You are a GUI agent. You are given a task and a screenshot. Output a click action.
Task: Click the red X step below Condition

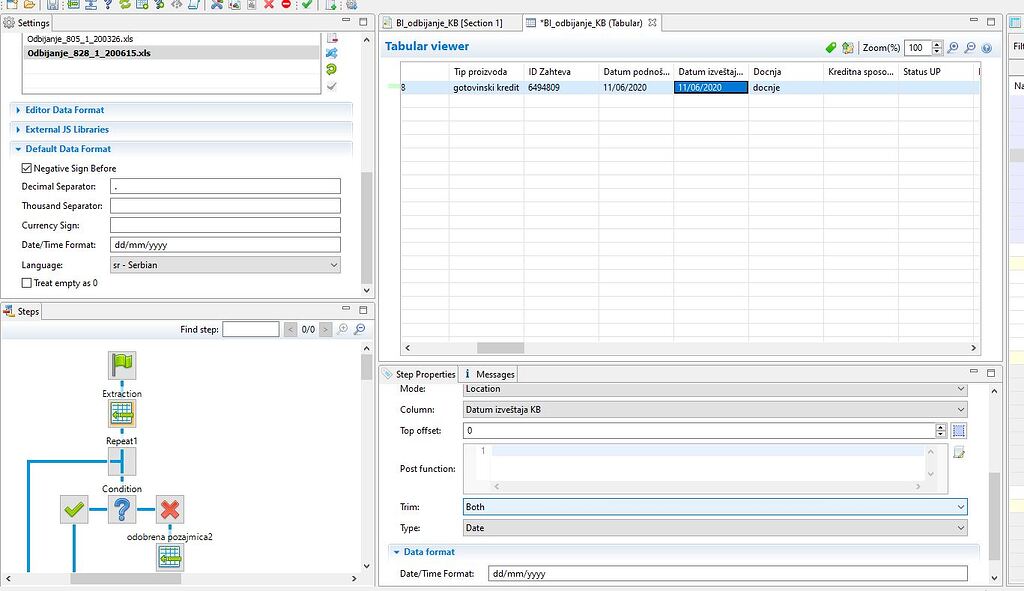pos(169,510)
